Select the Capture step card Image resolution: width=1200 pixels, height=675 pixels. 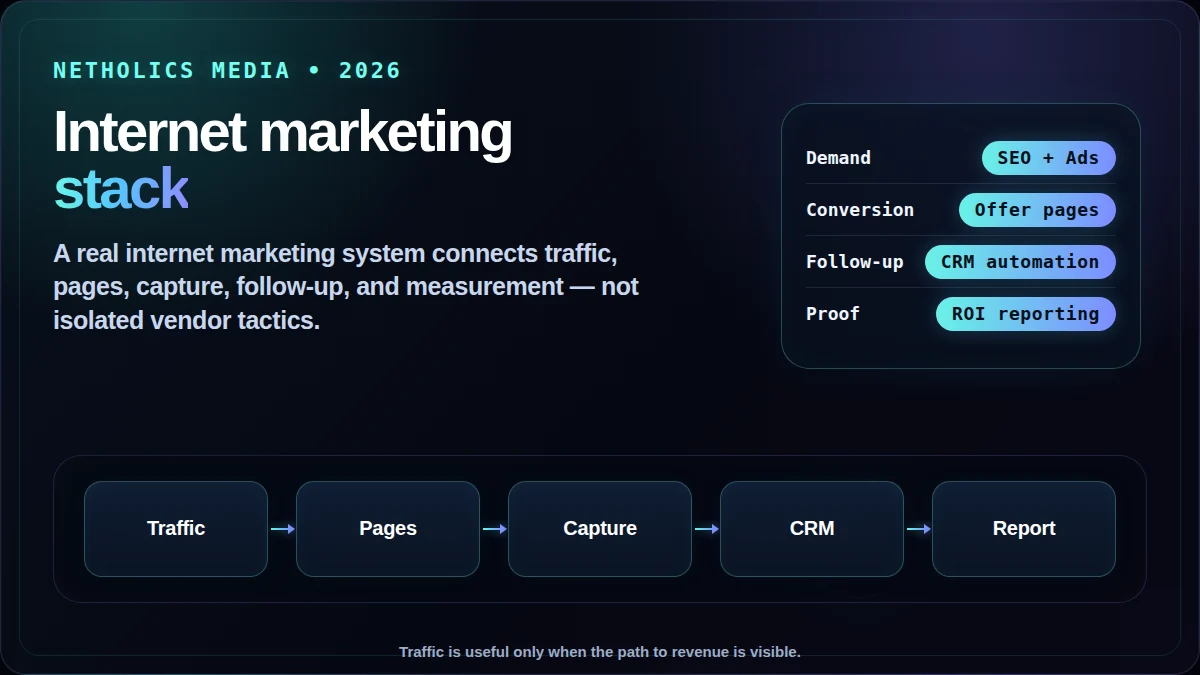coord(600,529)
